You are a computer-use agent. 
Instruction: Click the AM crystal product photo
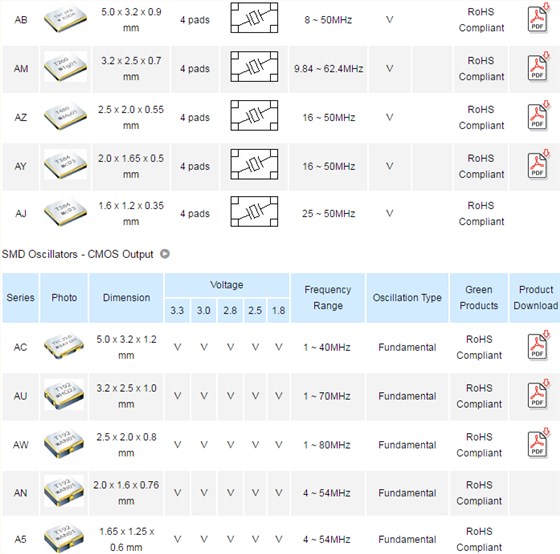click(65, 67)
